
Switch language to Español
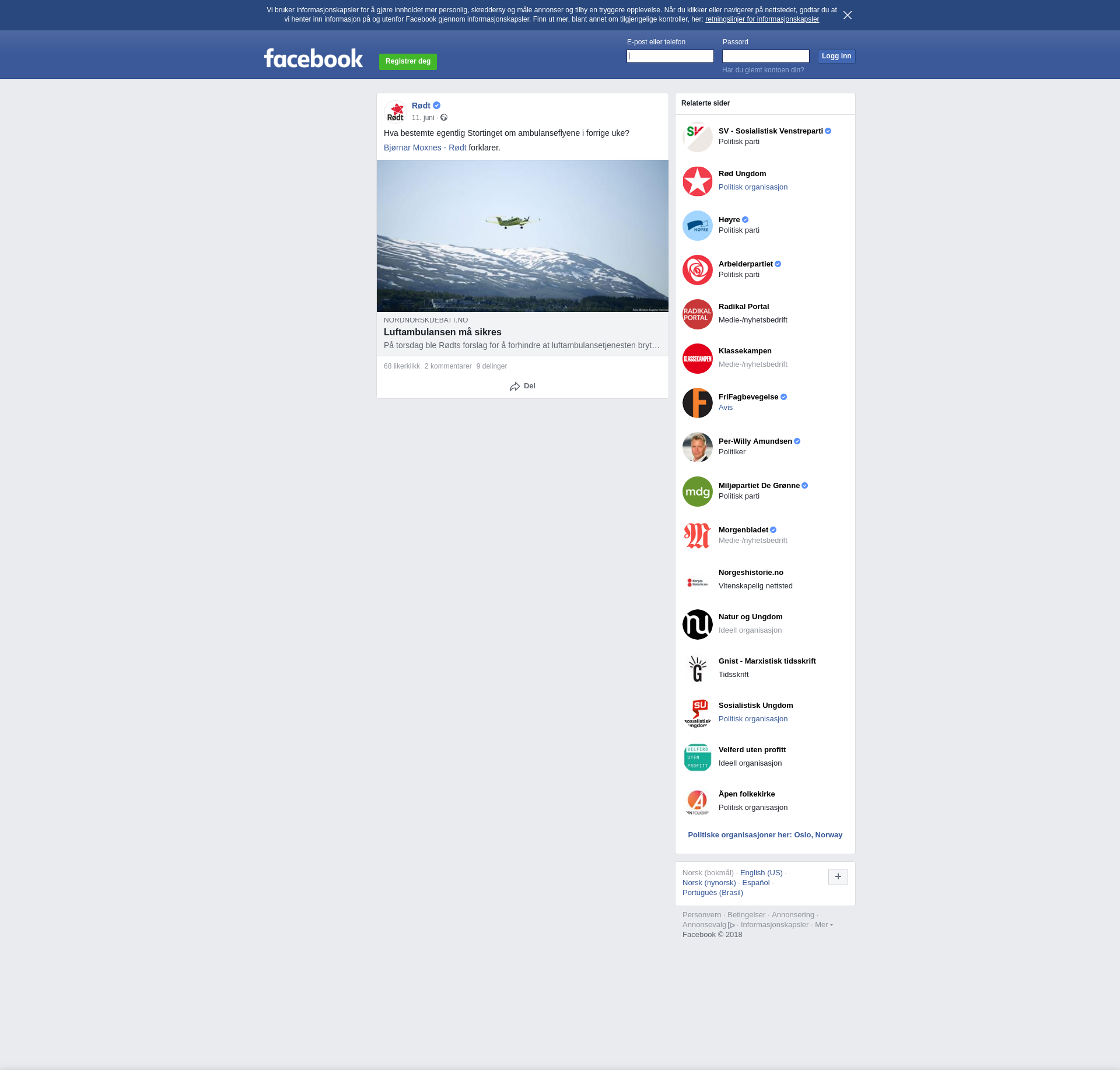click(756, 883)
